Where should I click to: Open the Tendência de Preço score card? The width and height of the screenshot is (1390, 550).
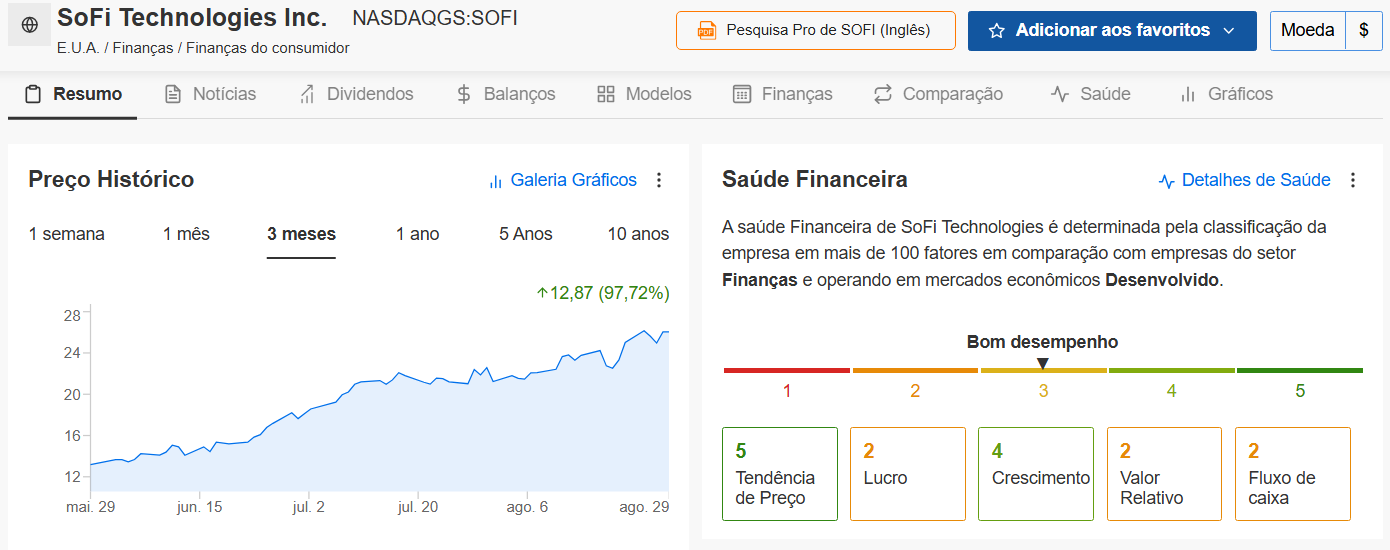pos(780,474)
